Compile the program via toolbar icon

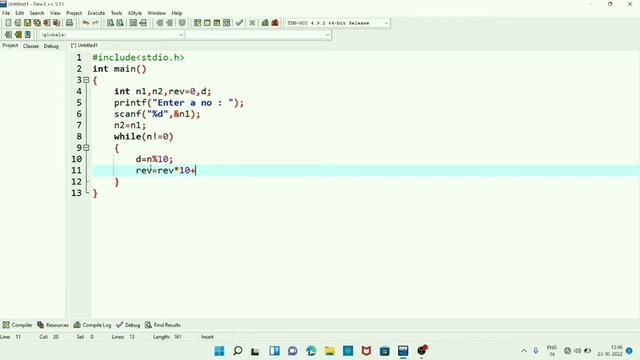coord(197,23)
